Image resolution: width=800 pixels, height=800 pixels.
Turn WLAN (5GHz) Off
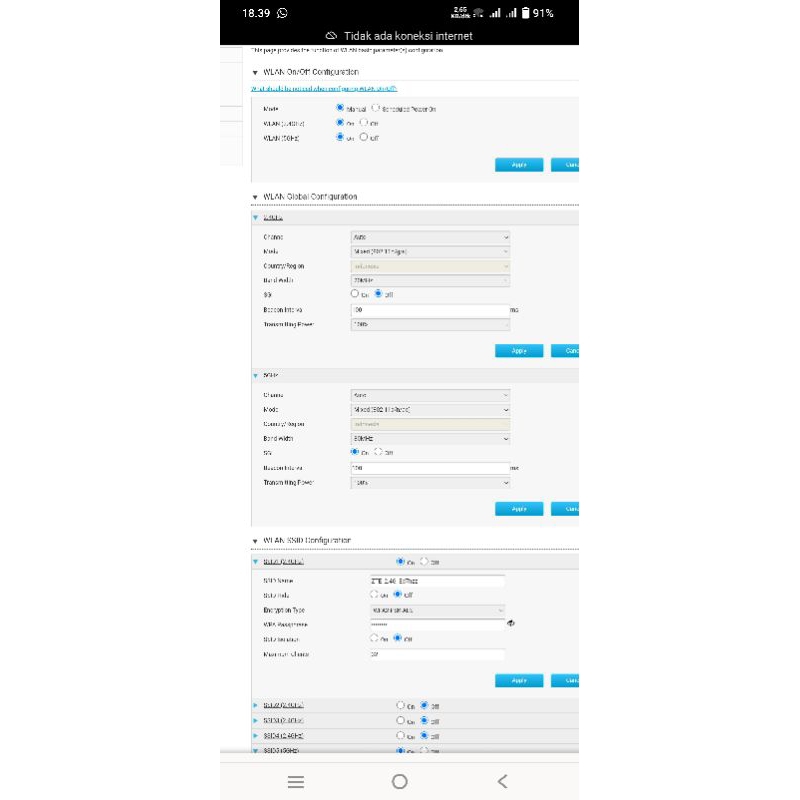(364, 137)
